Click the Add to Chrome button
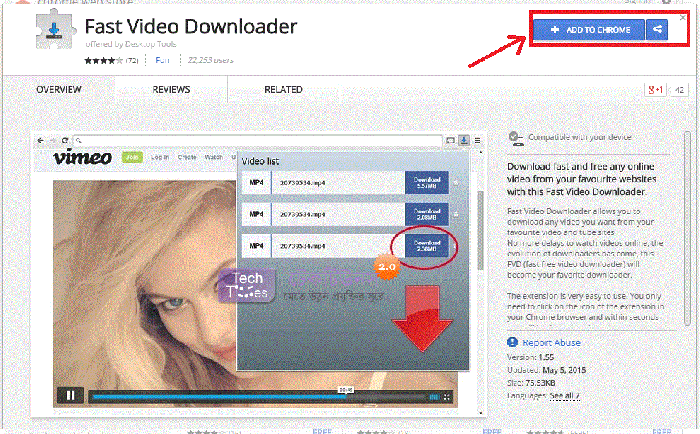This screenshot has height=434, width=700. tap(589, 30)
